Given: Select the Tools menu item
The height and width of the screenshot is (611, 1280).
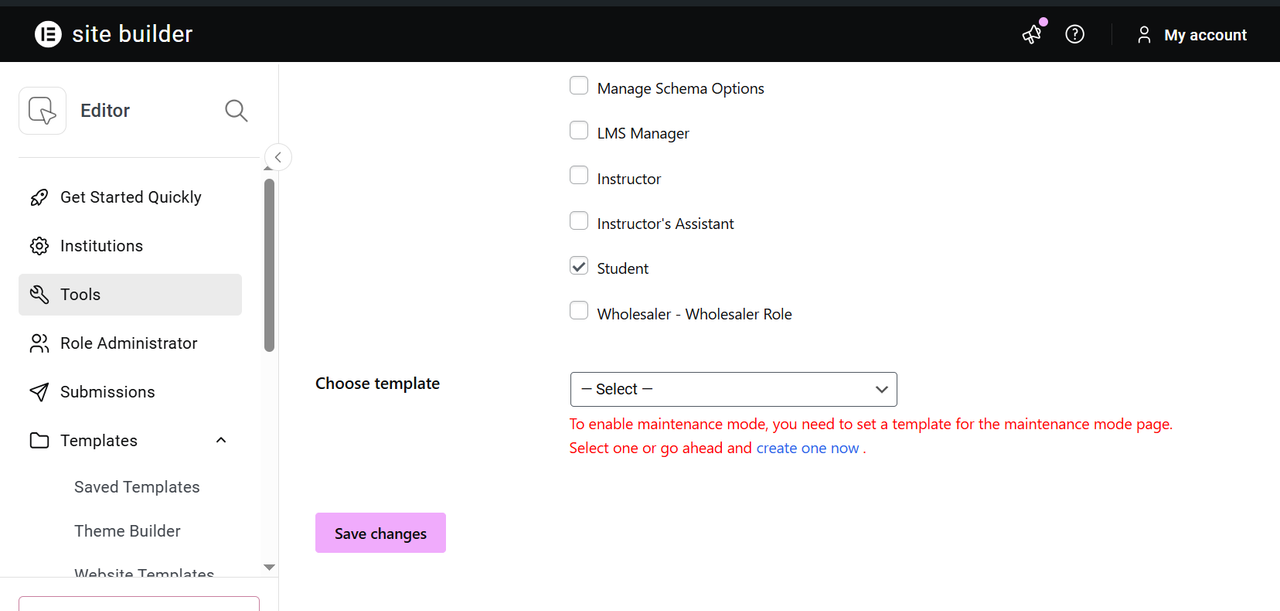Looking at the screenshot, I should click(130, 295).
